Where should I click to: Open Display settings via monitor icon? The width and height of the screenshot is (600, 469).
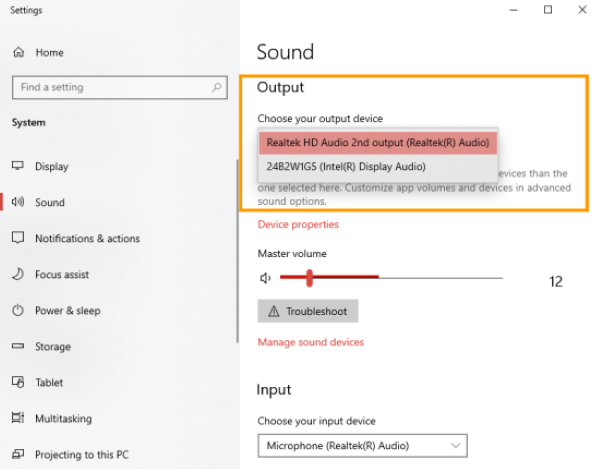click(18, 166)
